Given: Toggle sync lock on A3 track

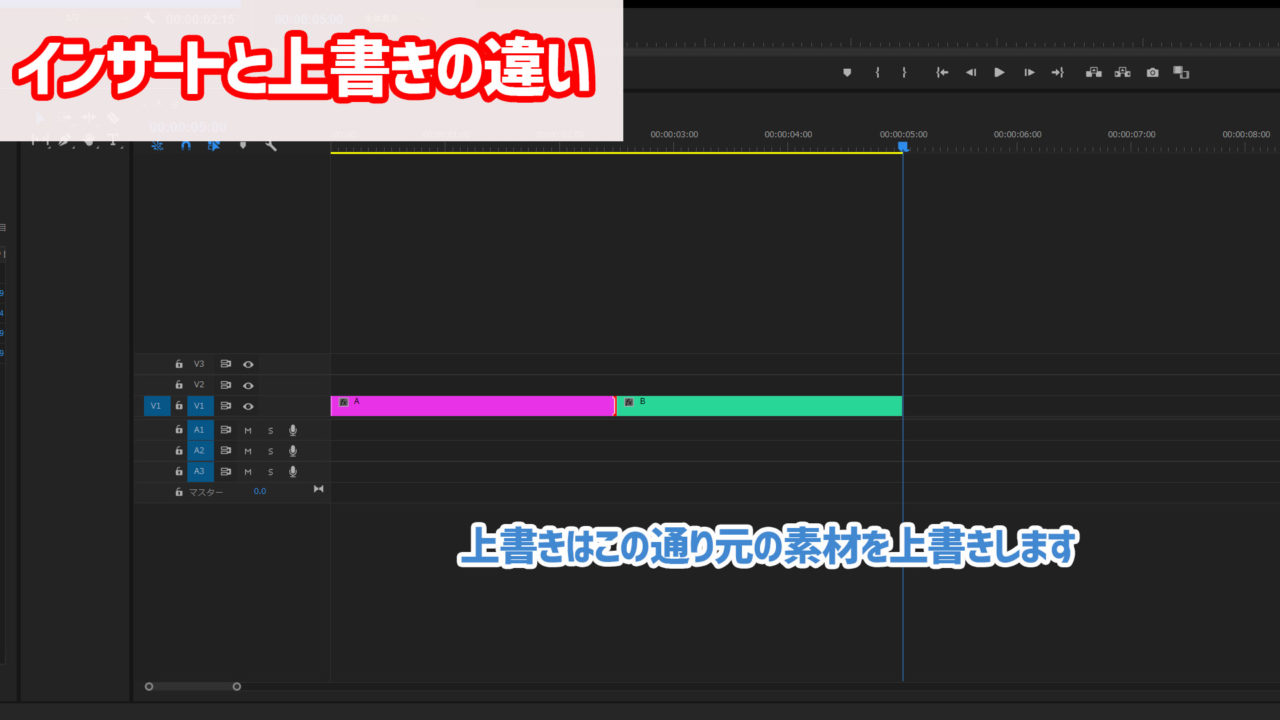Looking at the screenshot, I should pyautogui.click(x=226, y=472).
